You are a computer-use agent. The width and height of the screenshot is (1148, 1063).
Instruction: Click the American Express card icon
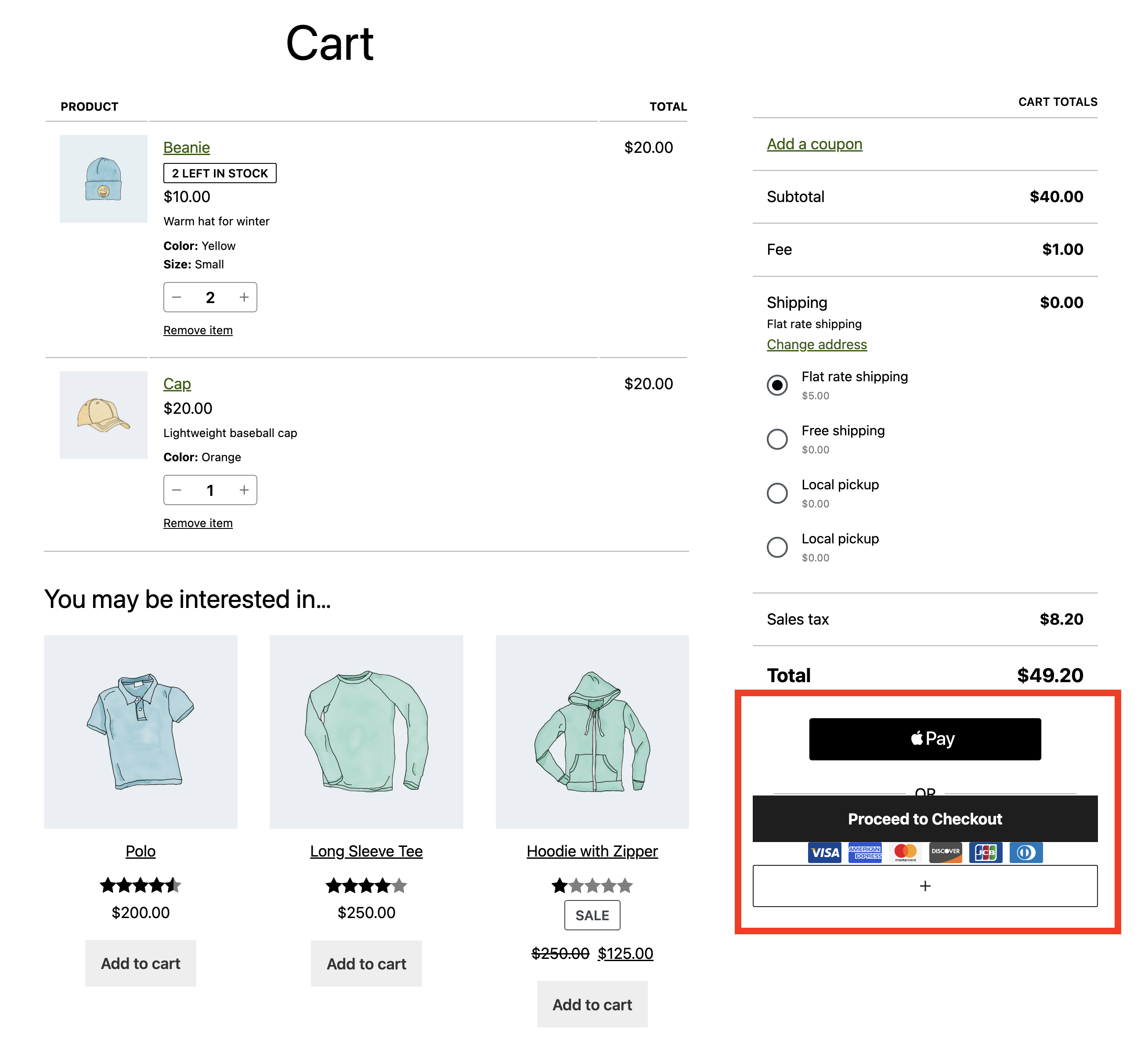pyautogui.click(x=865, y=853)
